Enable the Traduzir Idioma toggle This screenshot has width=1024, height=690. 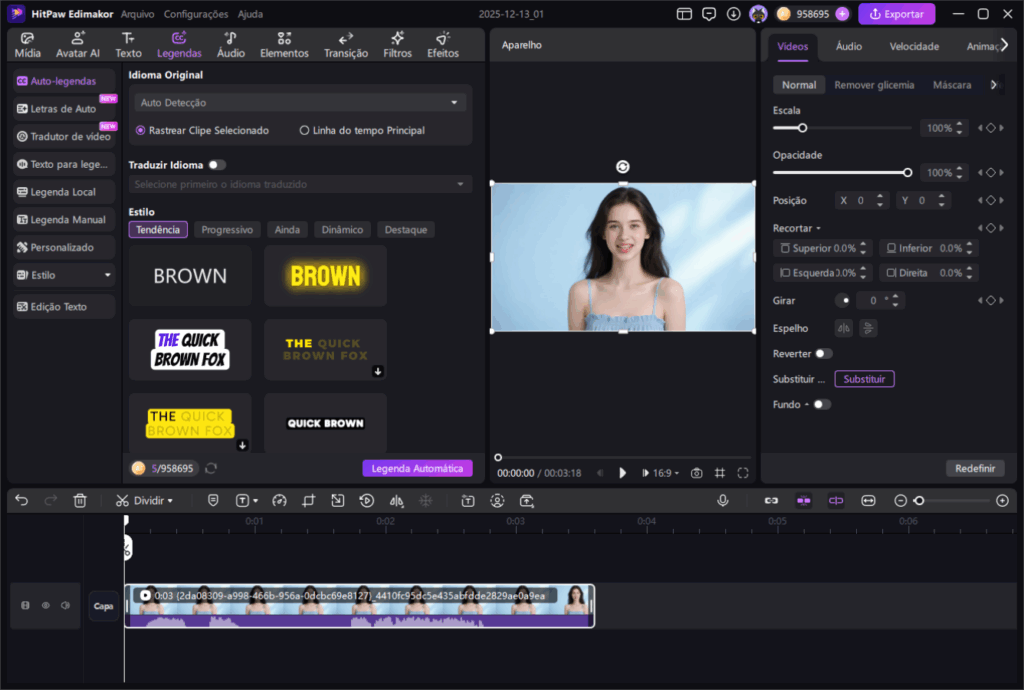216,165
